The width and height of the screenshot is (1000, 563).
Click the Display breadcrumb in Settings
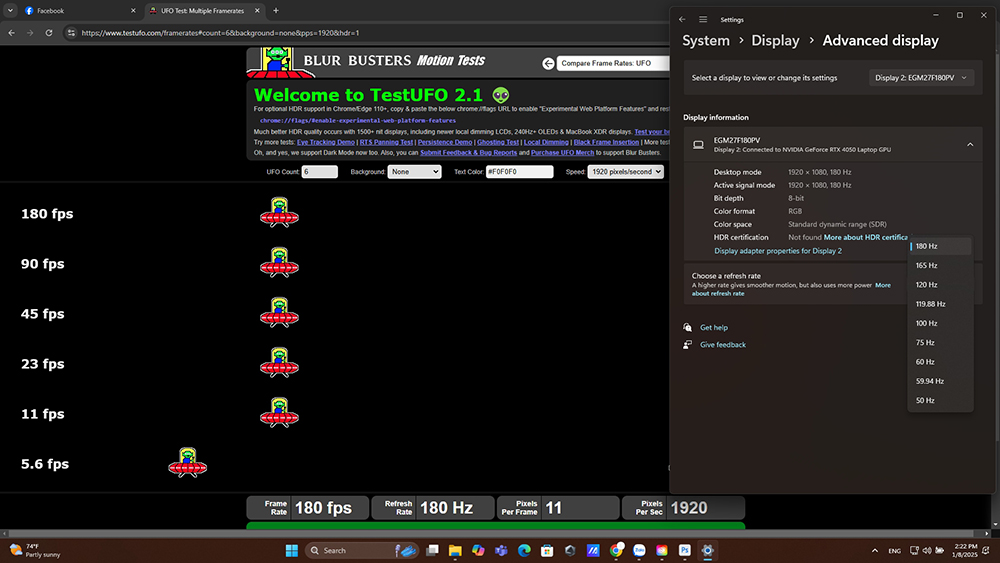(775, 41)
